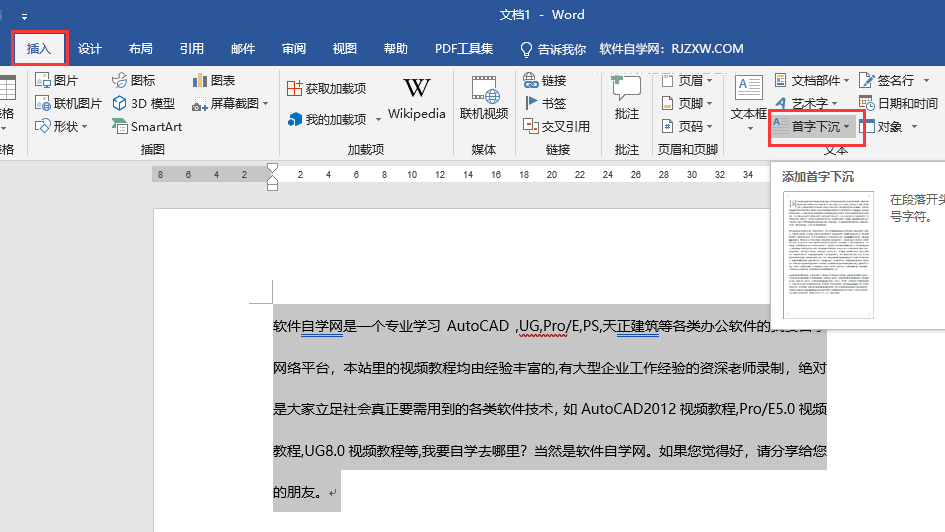Screen dimensions: 945x532
Task: Insert online video (联机视频)
Action: click(484, 98)
